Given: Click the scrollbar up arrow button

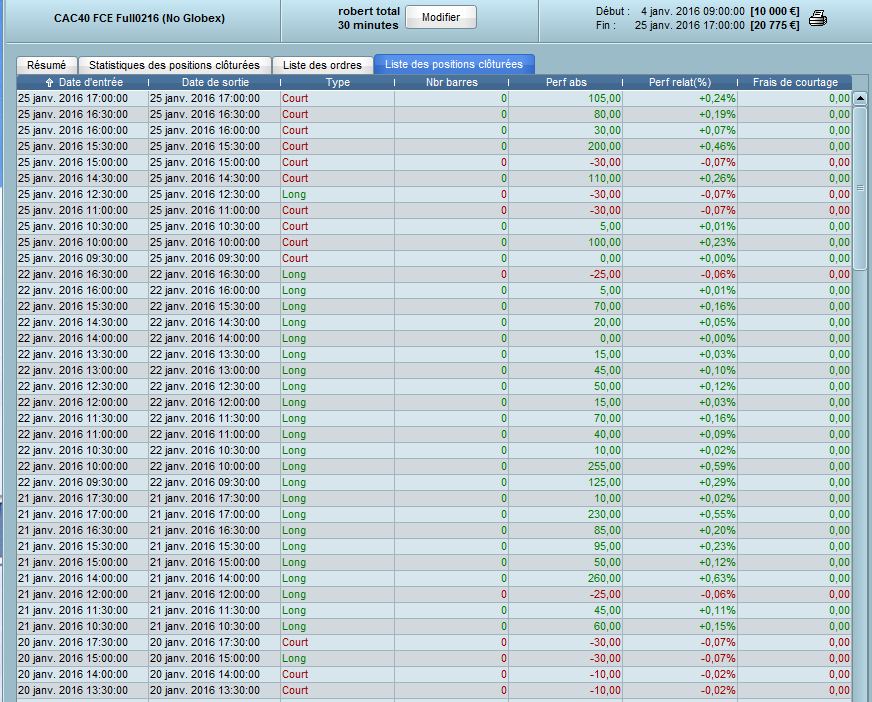Looking at the screenshot, I should tap(860, 98).
